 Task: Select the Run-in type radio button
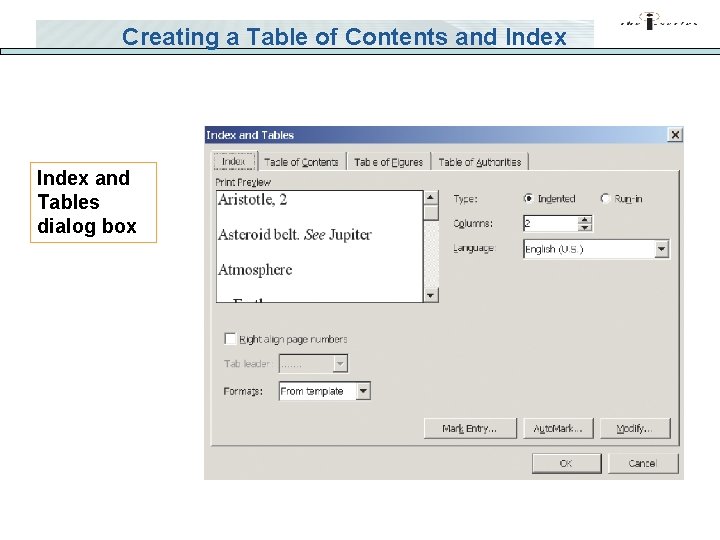[605, 198]
